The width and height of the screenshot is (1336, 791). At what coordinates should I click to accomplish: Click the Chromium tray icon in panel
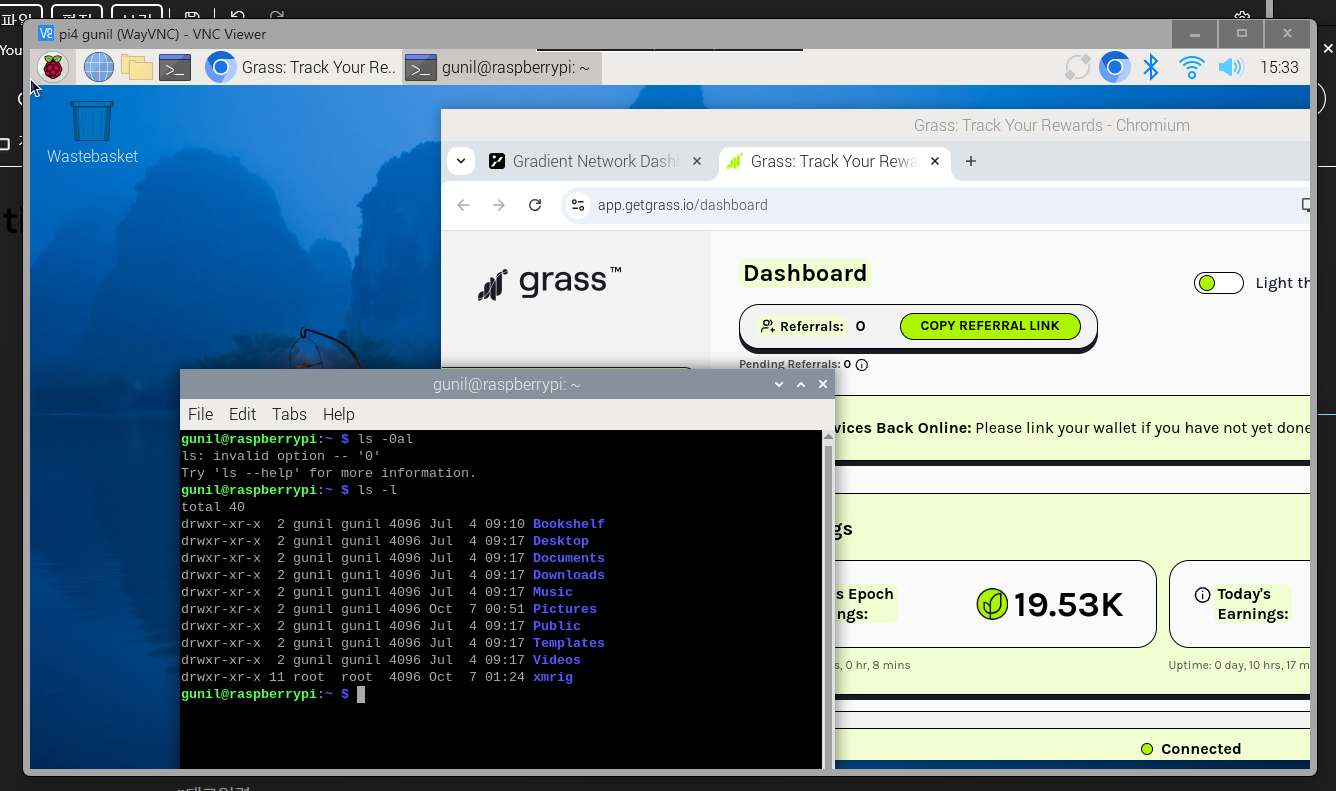(1114, 67)
